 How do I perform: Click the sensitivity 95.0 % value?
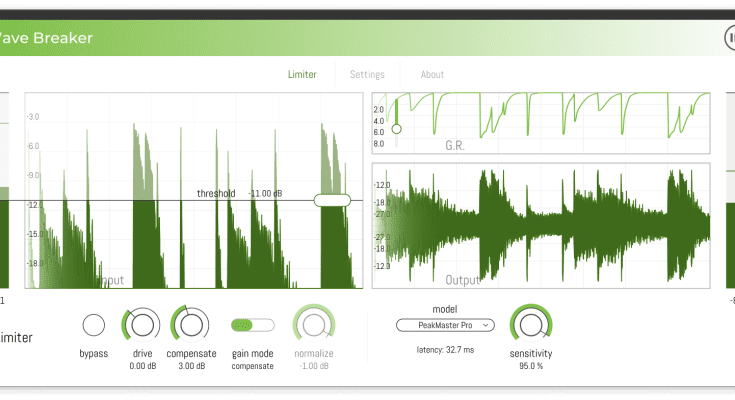(531, 366)
